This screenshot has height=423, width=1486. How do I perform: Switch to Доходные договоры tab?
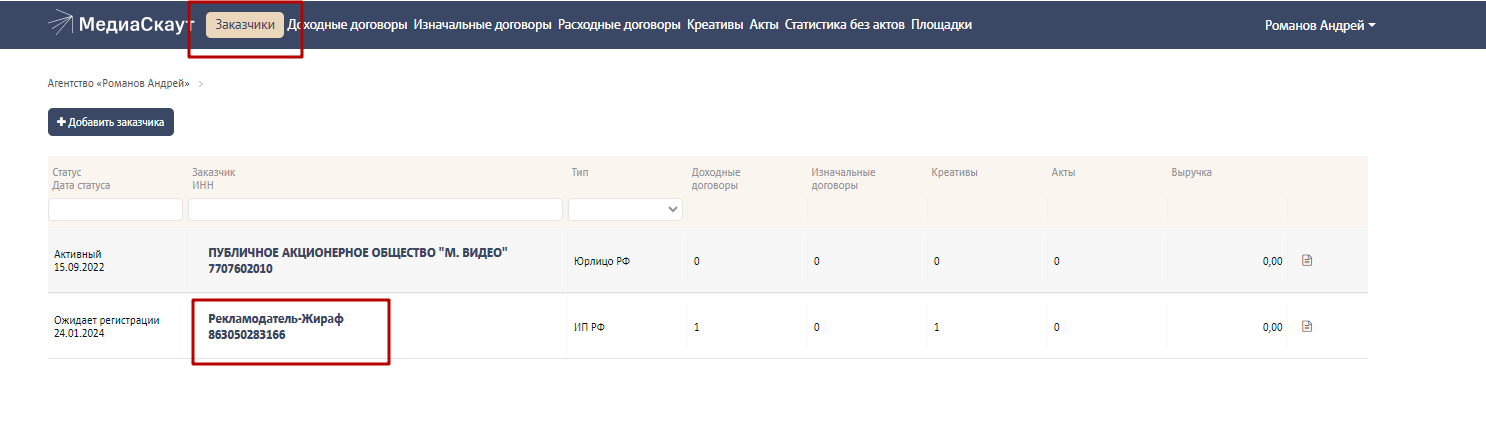pyautogui.click(x=347, y=25)
